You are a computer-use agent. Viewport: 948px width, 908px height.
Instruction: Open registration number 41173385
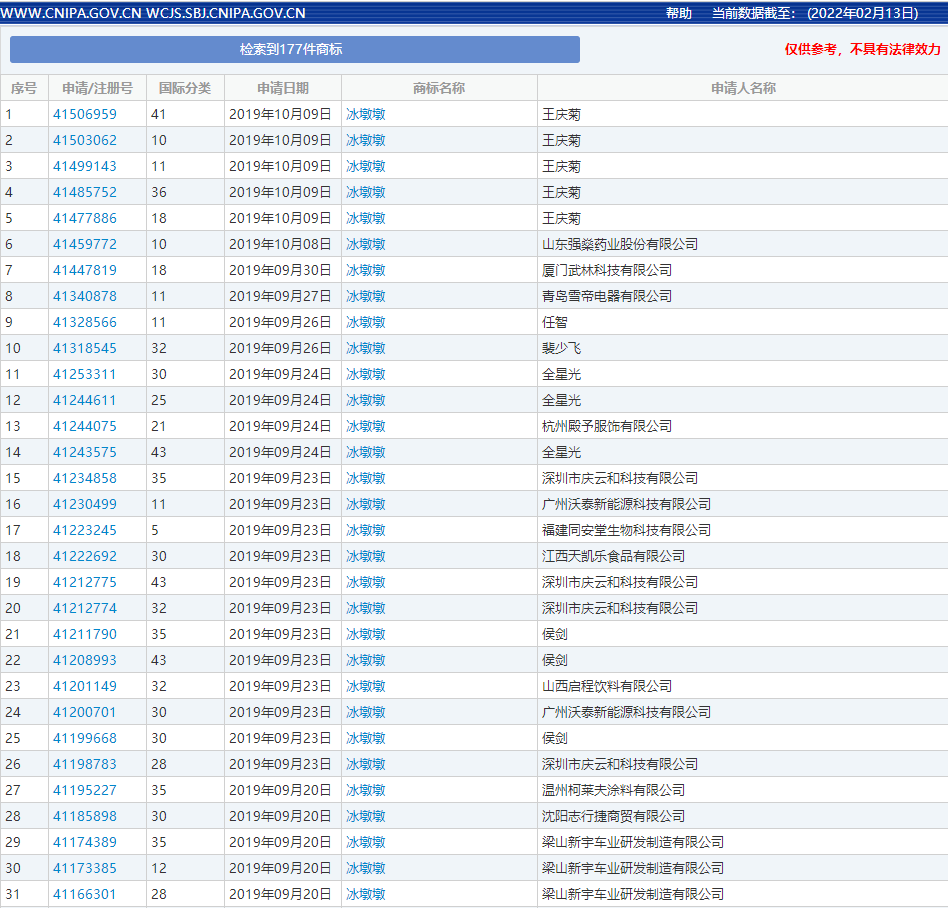85,868
